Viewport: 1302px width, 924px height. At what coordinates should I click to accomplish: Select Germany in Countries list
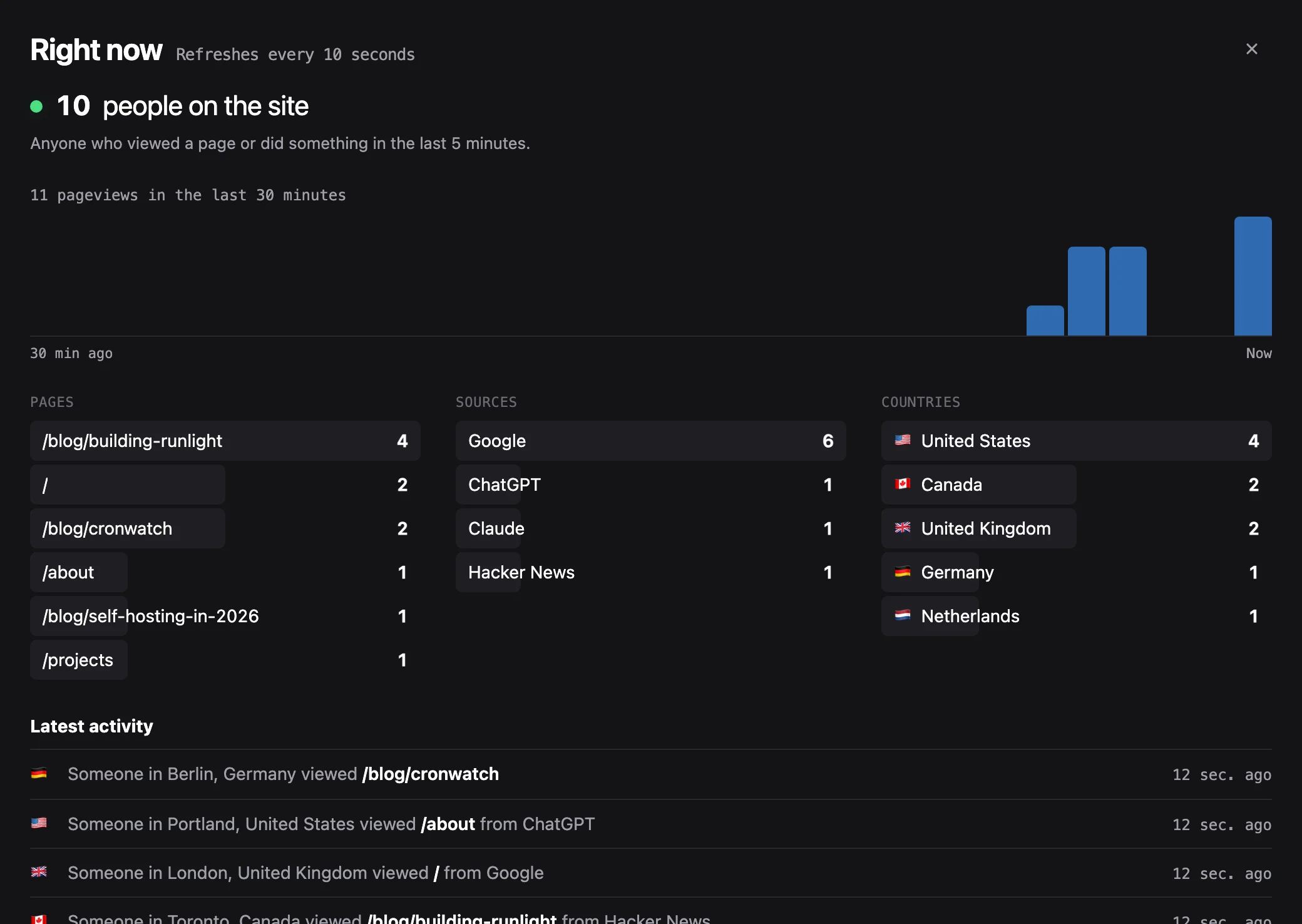coord(1077,572)
